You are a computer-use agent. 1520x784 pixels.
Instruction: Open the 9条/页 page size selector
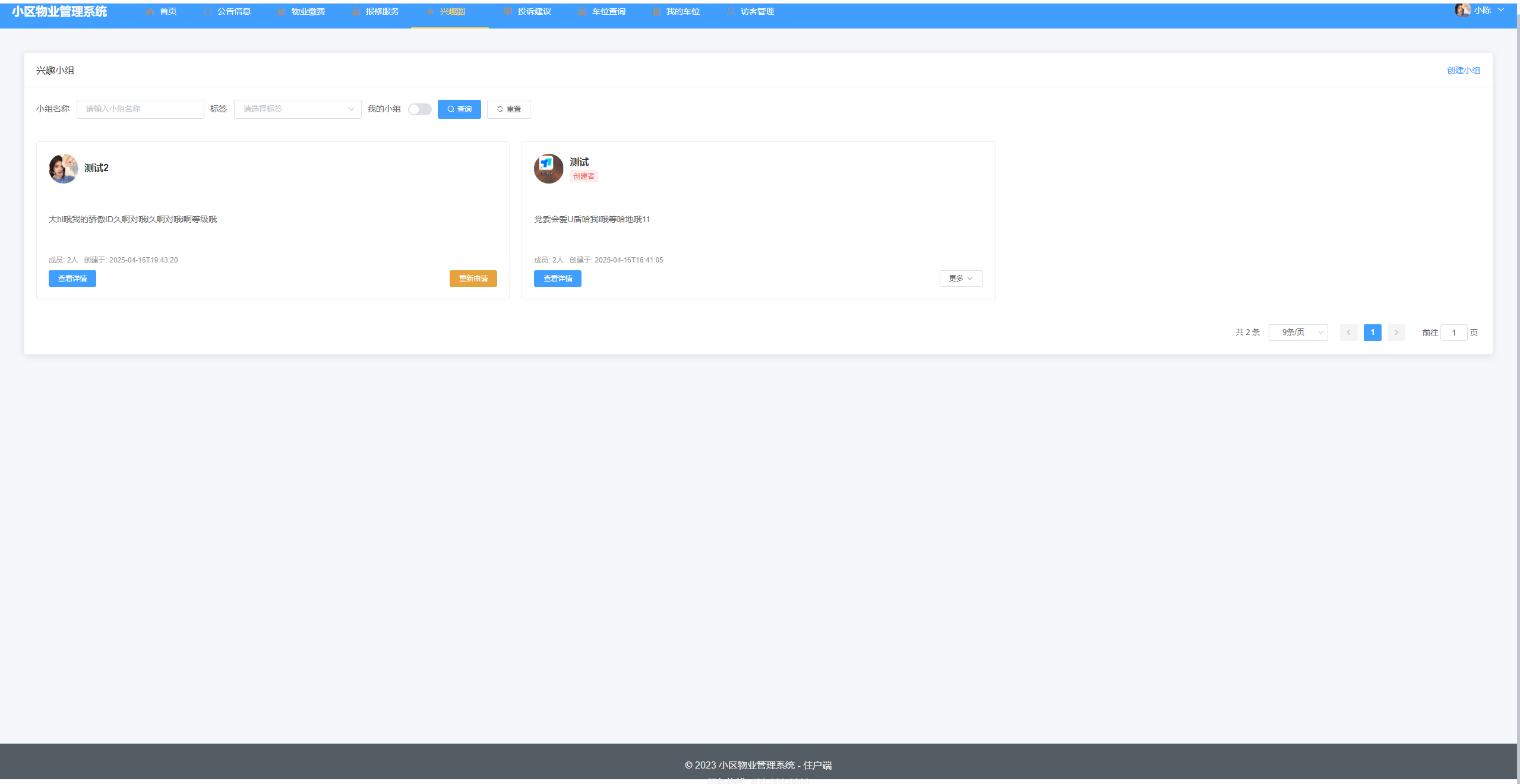pos(1298,333)
